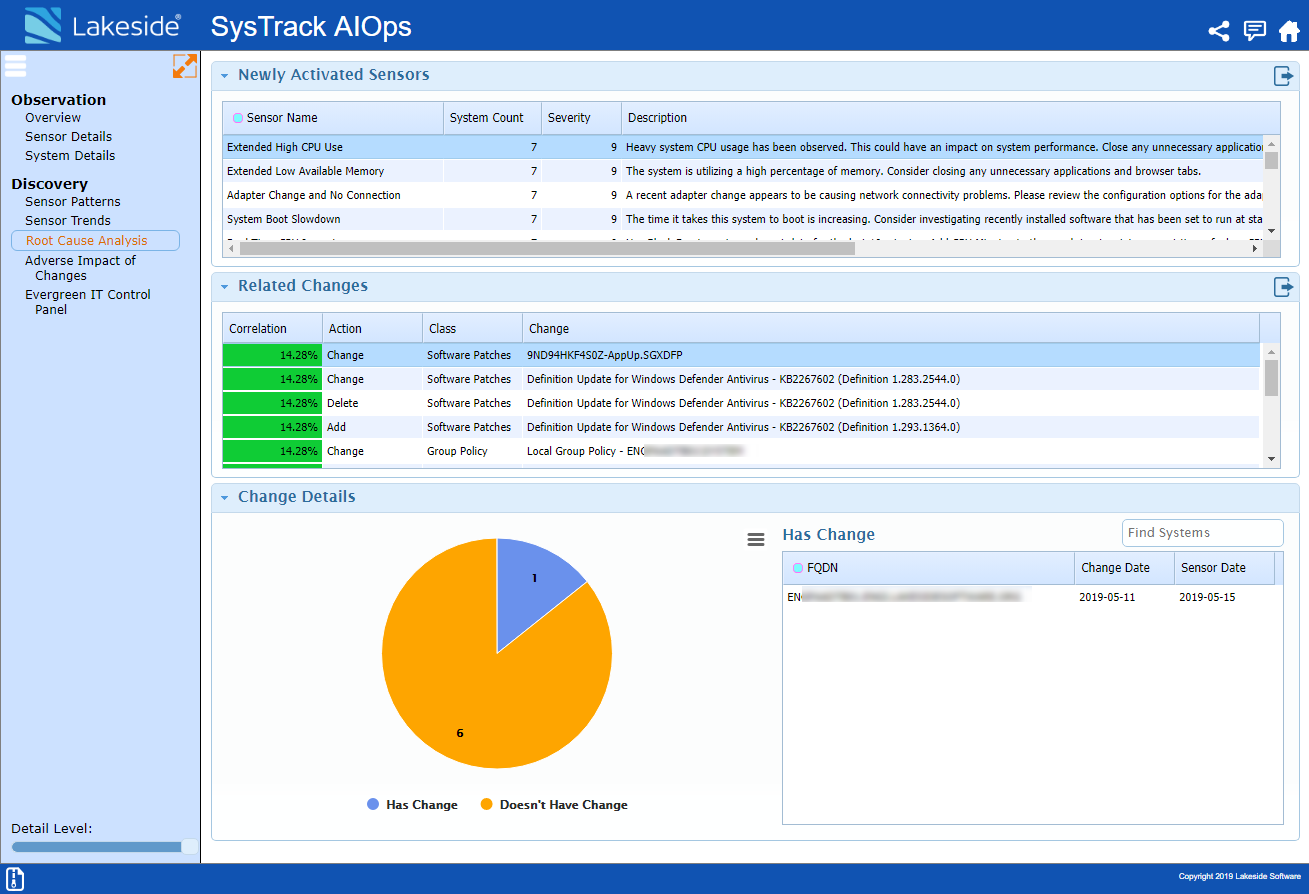The width and height of the screenshot is (1309, 894).
Task: Select Extended Low Available Memory row
Action: point(743,171)
